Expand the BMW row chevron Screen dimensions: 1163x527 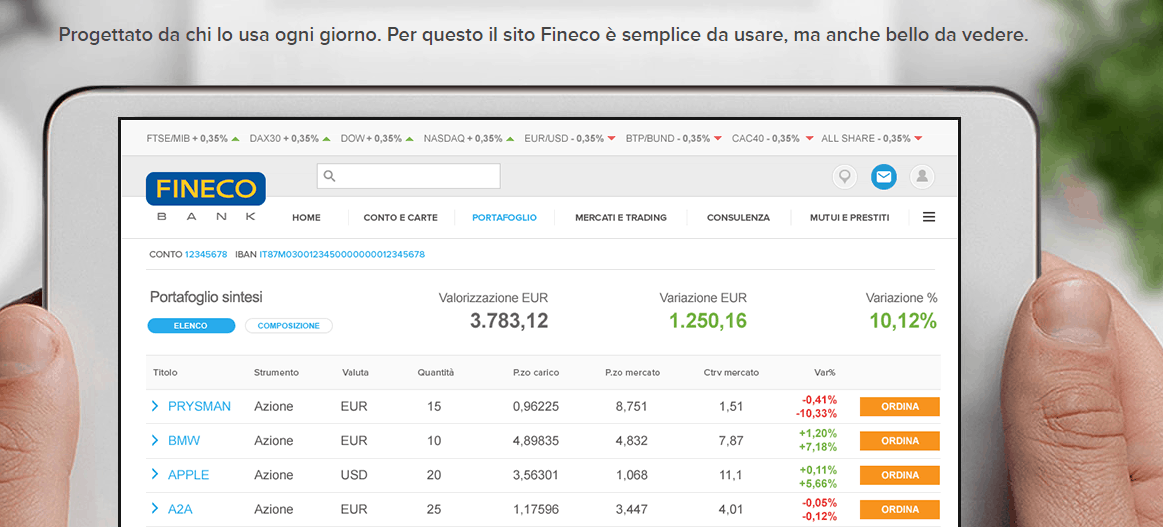click(155, 440)
